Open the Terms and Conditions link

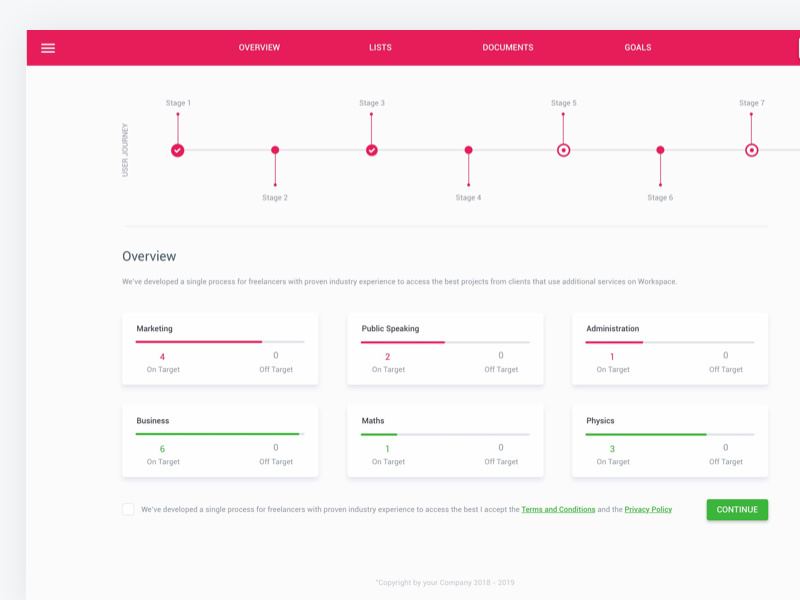pos(558,509)
